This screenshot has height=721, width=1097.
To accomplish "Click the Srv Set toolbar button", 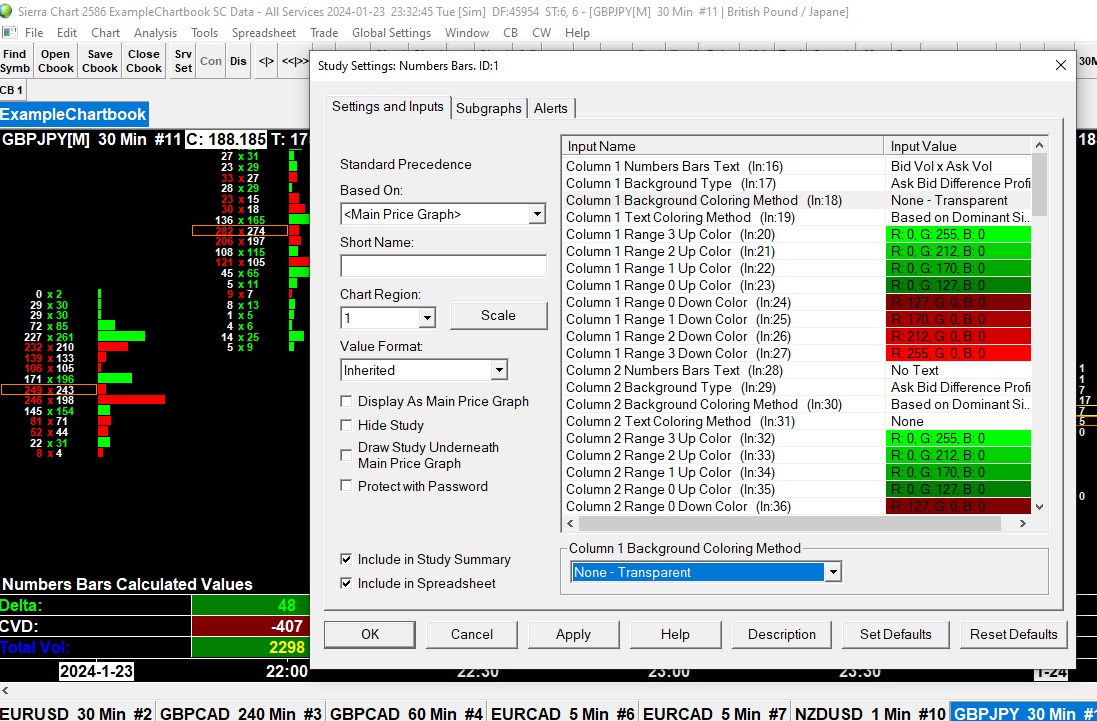I will point(183,61).
